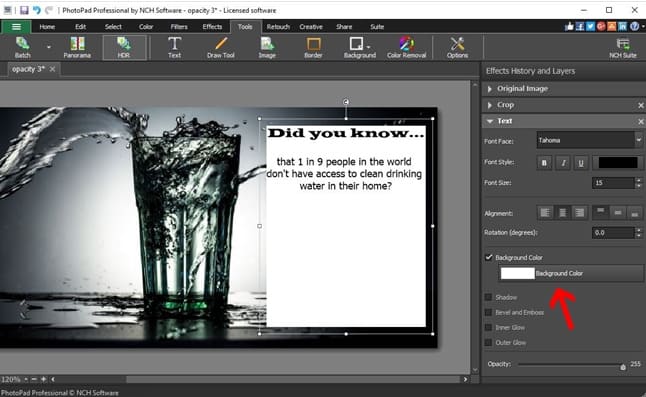Click the Background Color picker button

coord(571,273)
